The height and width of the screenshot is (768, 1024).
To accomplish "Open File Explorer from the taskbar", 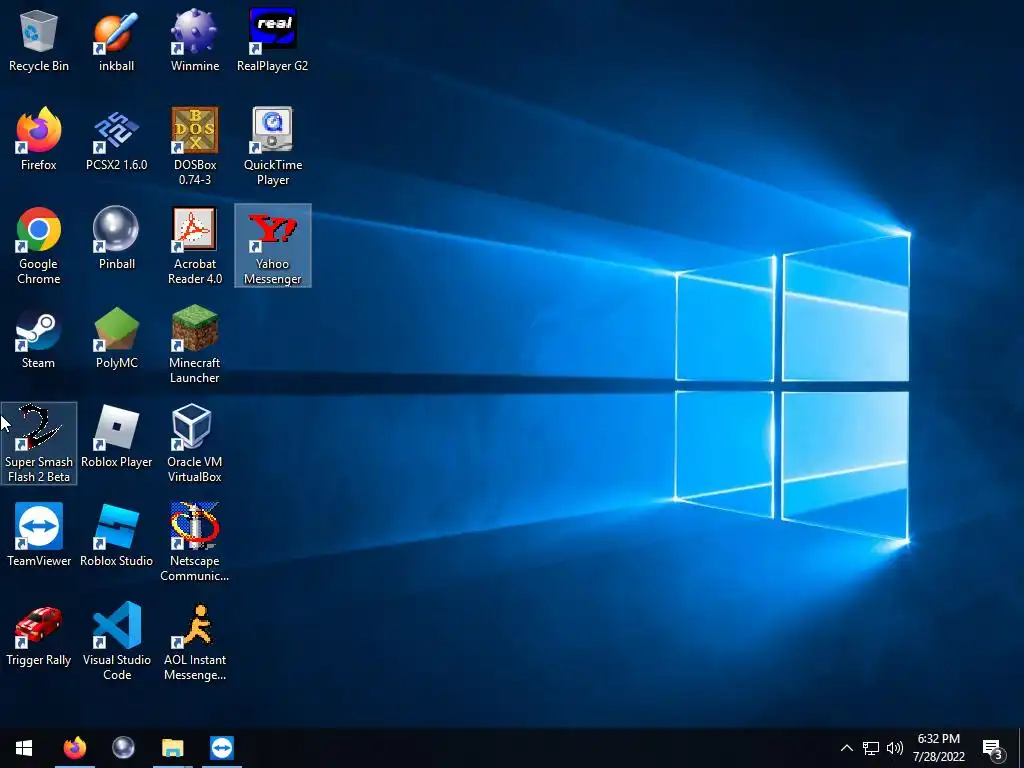I will 172,748.
